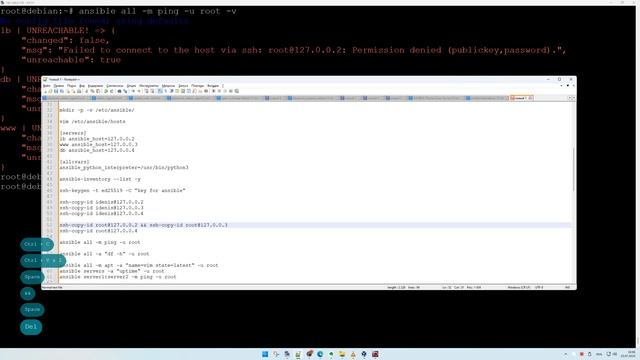
Task: Click the Save All toolbar icon
Action: (62, 91)
